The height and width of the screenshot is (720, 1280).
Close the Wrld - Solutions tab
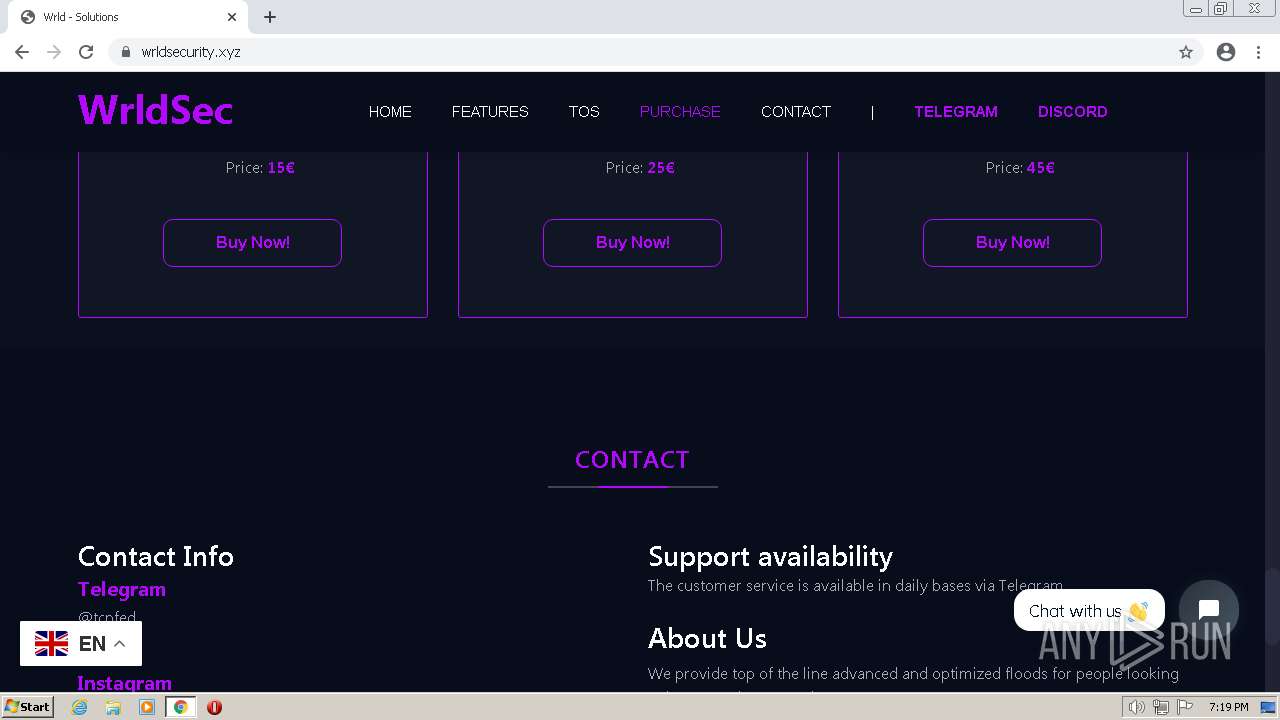point(232,17)
